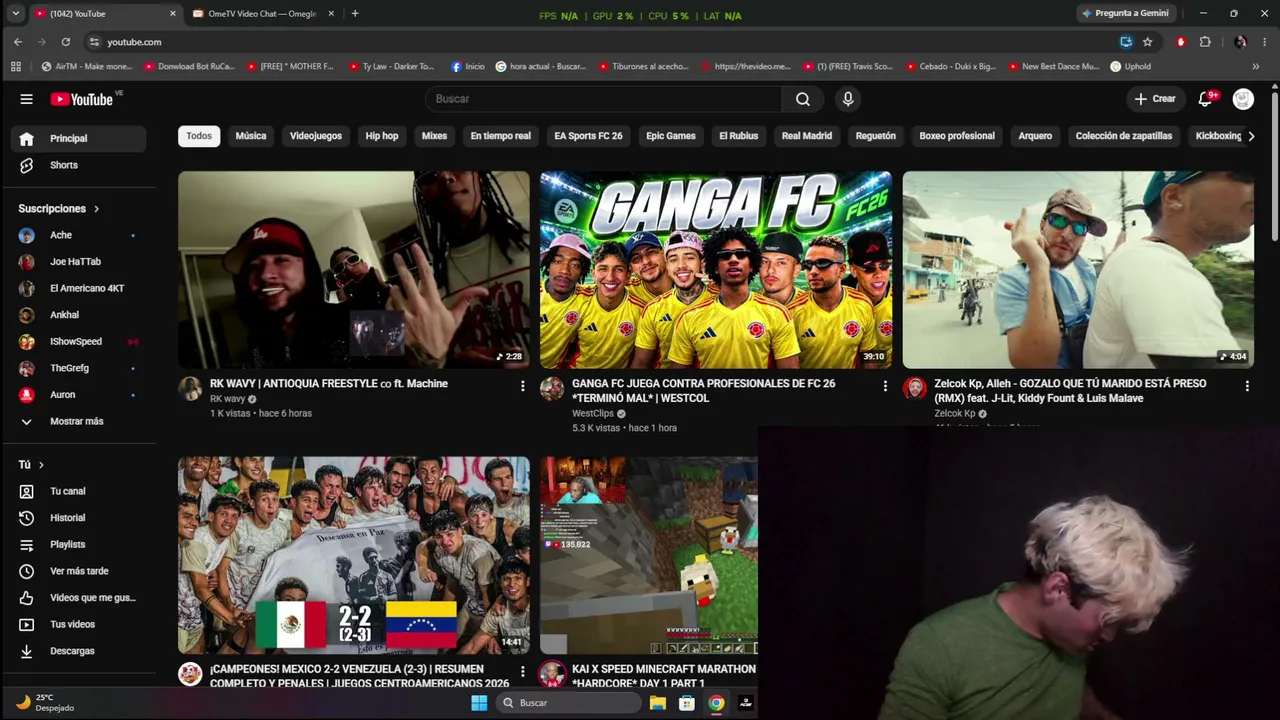Show hidden bookmarks with the double chevron
The height and width of the screenshot is (720, 1280).
[1256, 67]
